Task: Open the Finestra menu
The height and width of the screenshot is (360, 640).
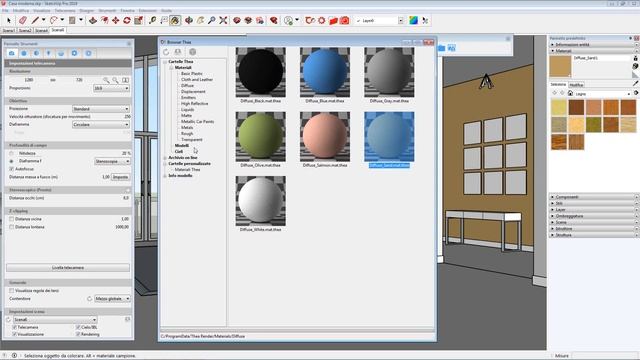Action: (127, 11)
